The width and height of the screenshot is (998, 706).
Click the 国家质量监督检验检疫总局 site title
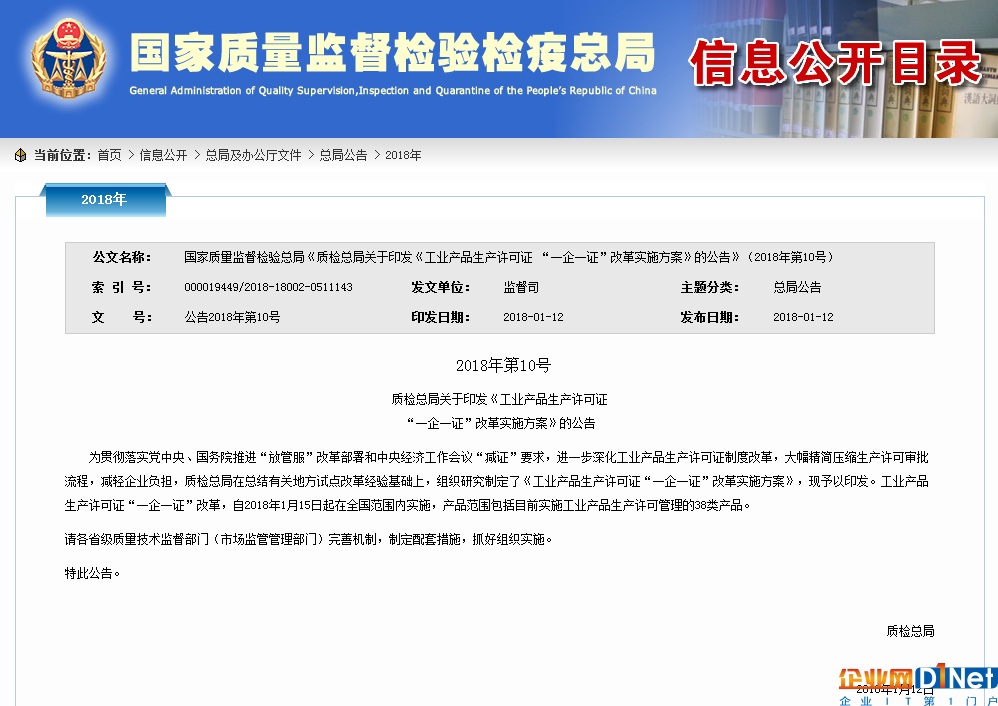[x=393, y=52]
